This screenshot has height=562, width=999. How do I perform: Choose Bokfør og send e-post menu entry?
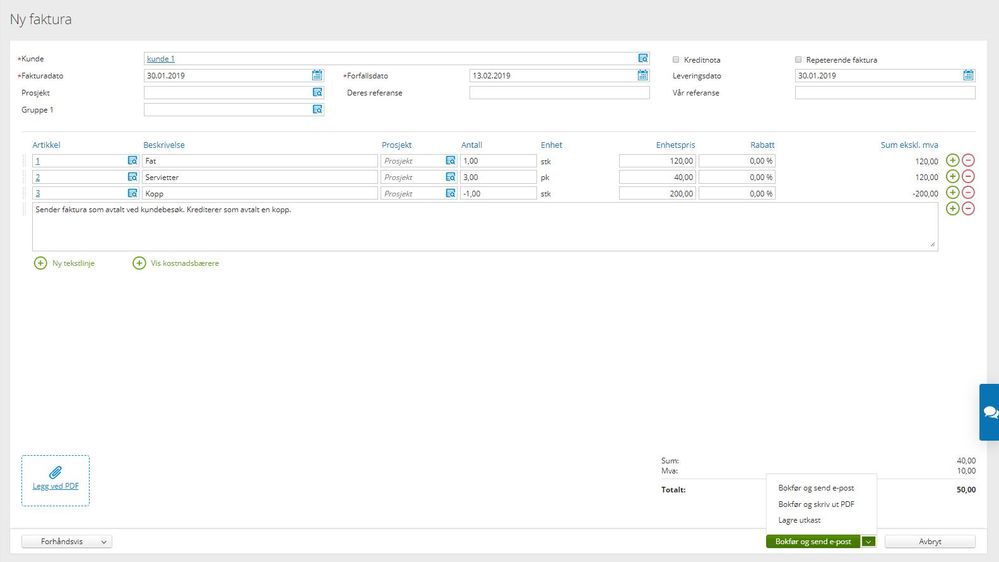click(816, 488)
